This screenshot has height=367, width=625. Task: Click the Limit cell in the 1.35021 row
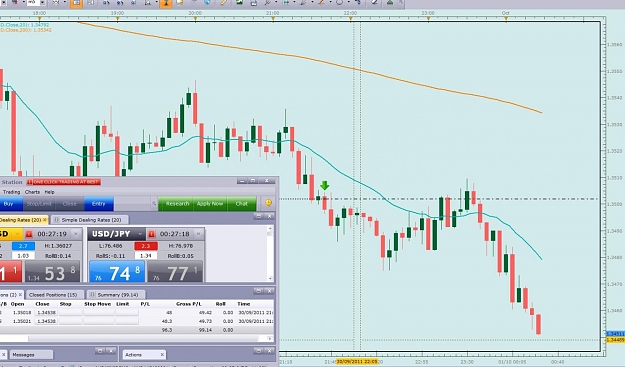pyautogui.click(x=127, y=321)
